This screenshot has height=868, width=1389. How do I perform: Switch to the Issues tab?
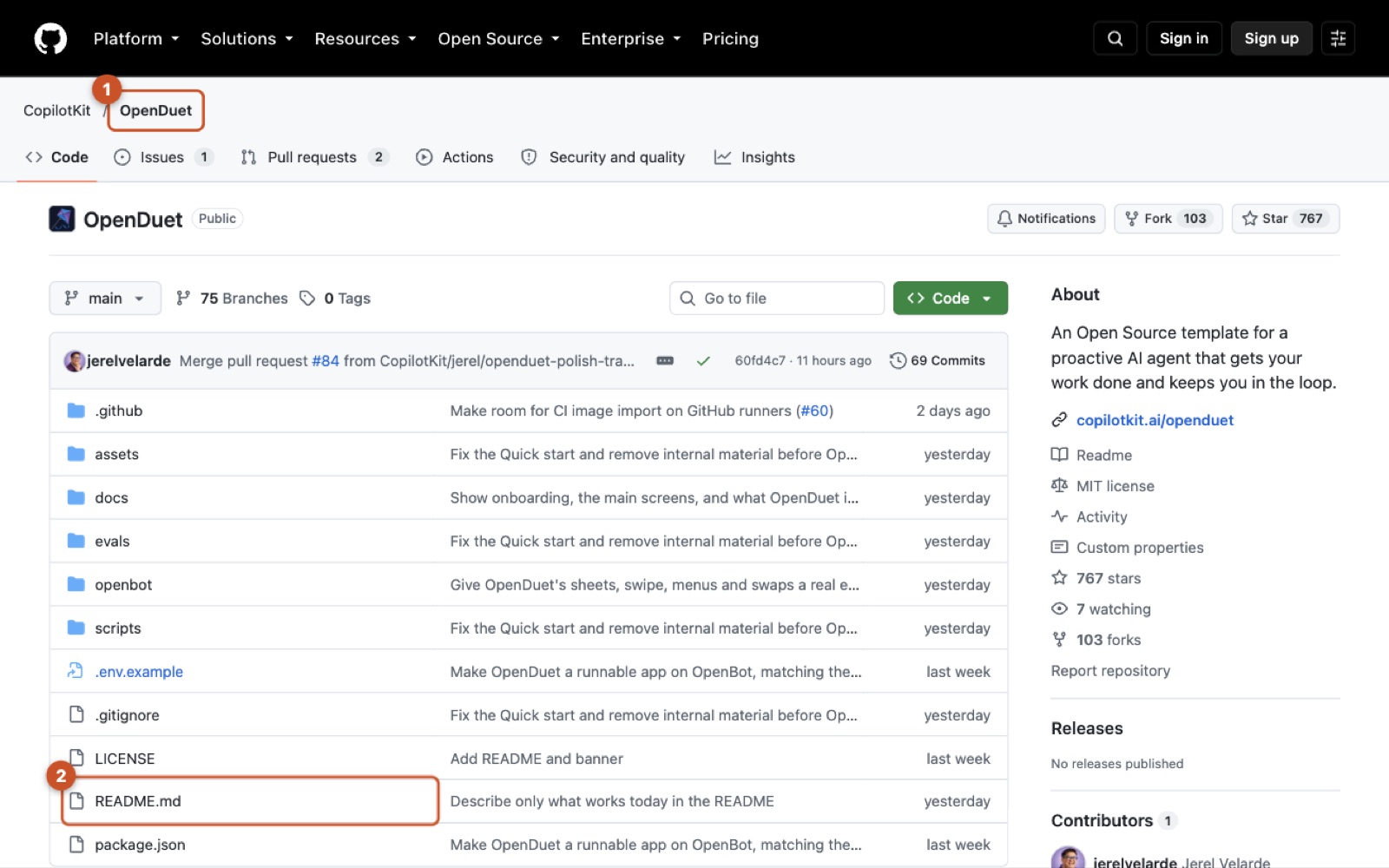click(162, 157)
